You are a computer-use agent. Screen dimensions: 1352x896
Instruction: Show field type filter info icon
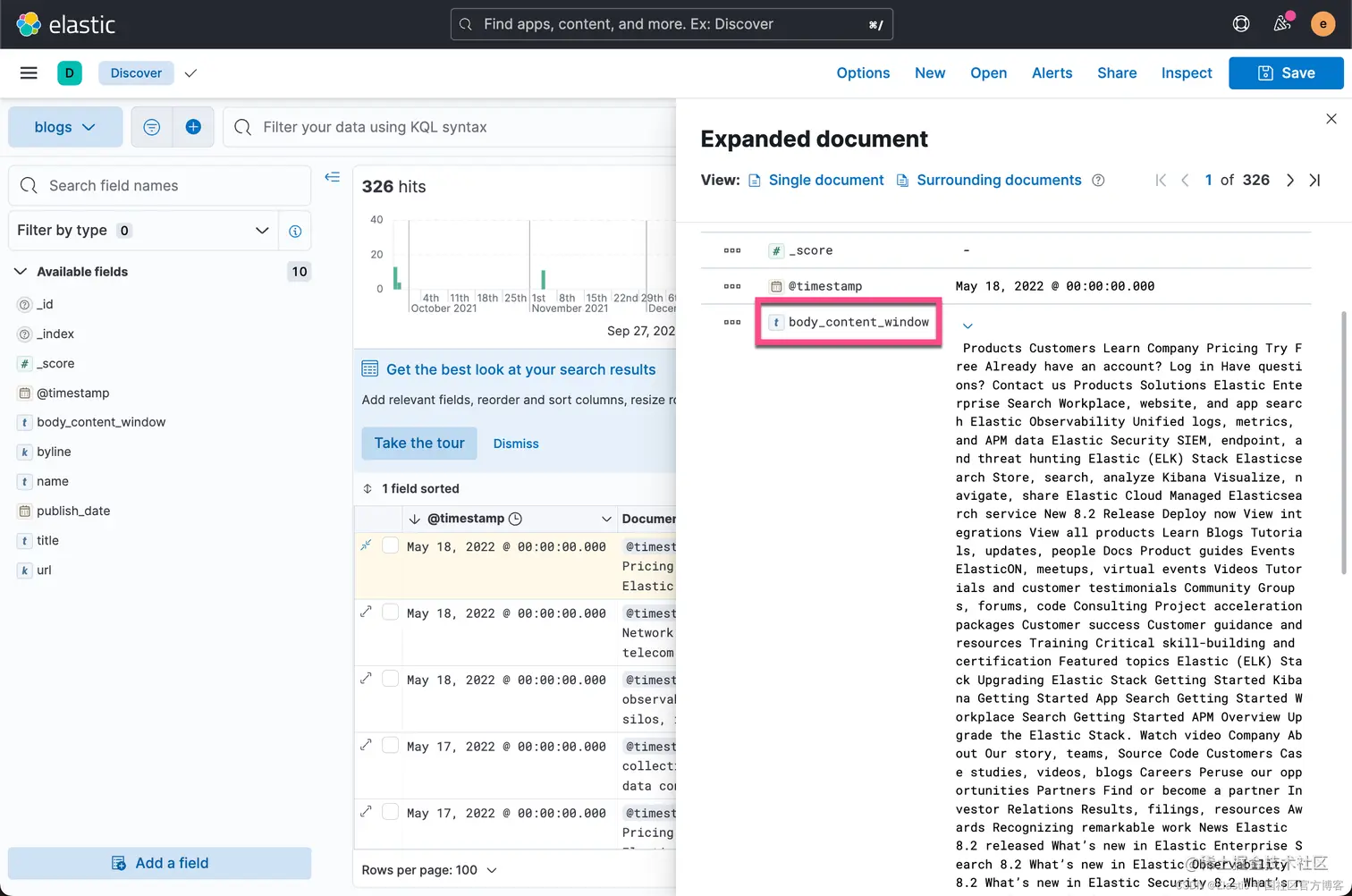[x=295, y=231]
